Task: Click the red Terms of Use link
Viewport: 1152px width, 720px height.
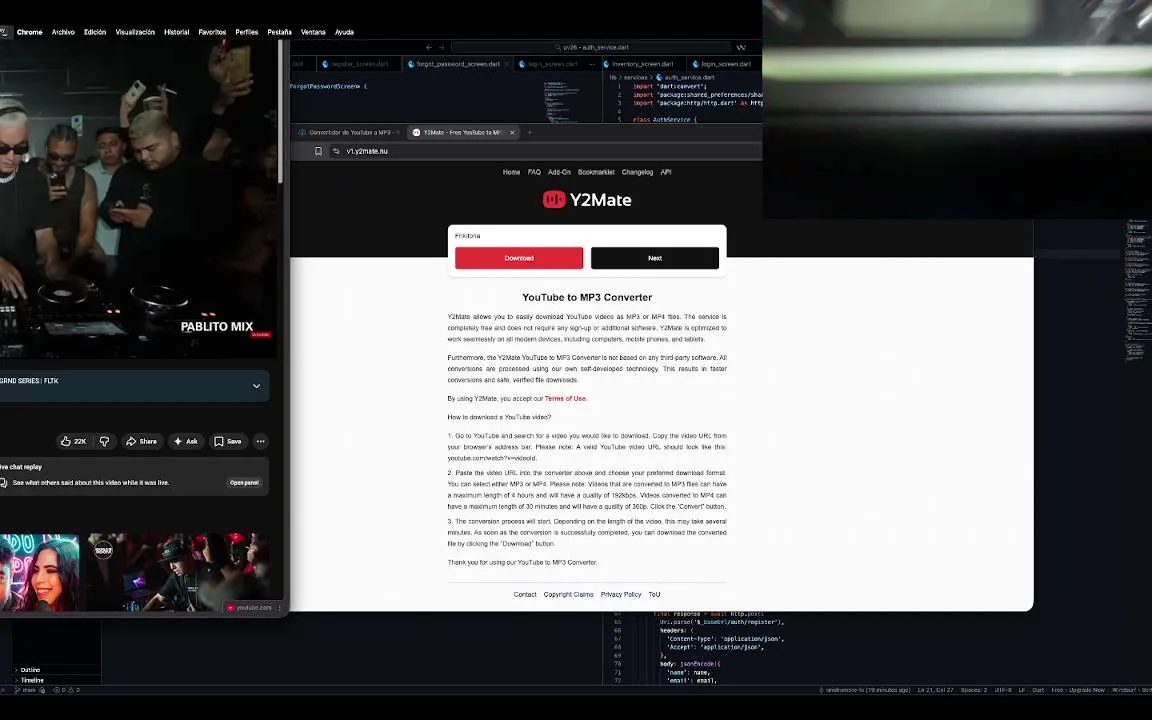Action: point(565,399)
